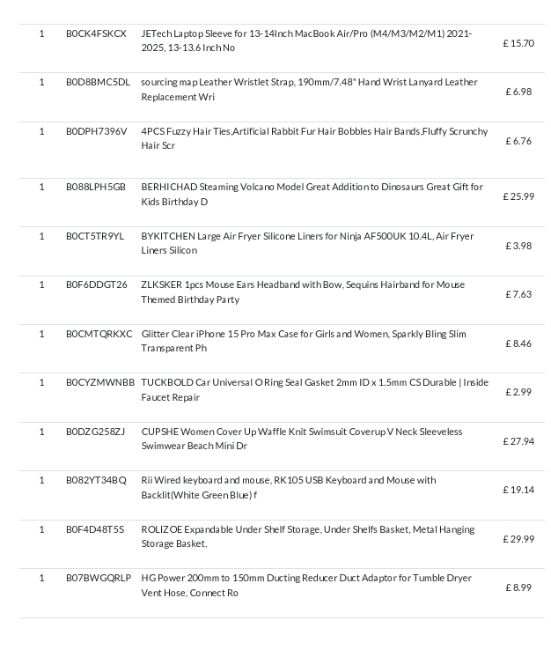Viewport: 551px width, 650px height.
Task: Select HG Power Ducting Reducer description
Action: coord(306,585)
